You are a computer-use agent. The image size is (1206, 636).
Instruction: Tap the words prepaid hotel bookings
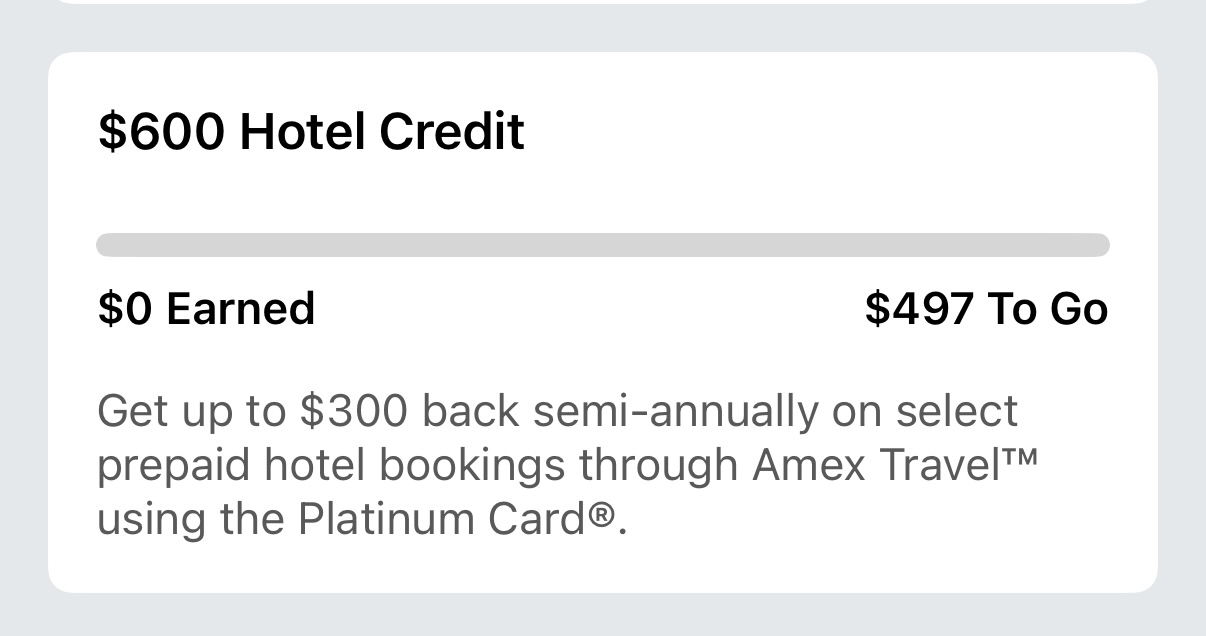coord(332,465)
